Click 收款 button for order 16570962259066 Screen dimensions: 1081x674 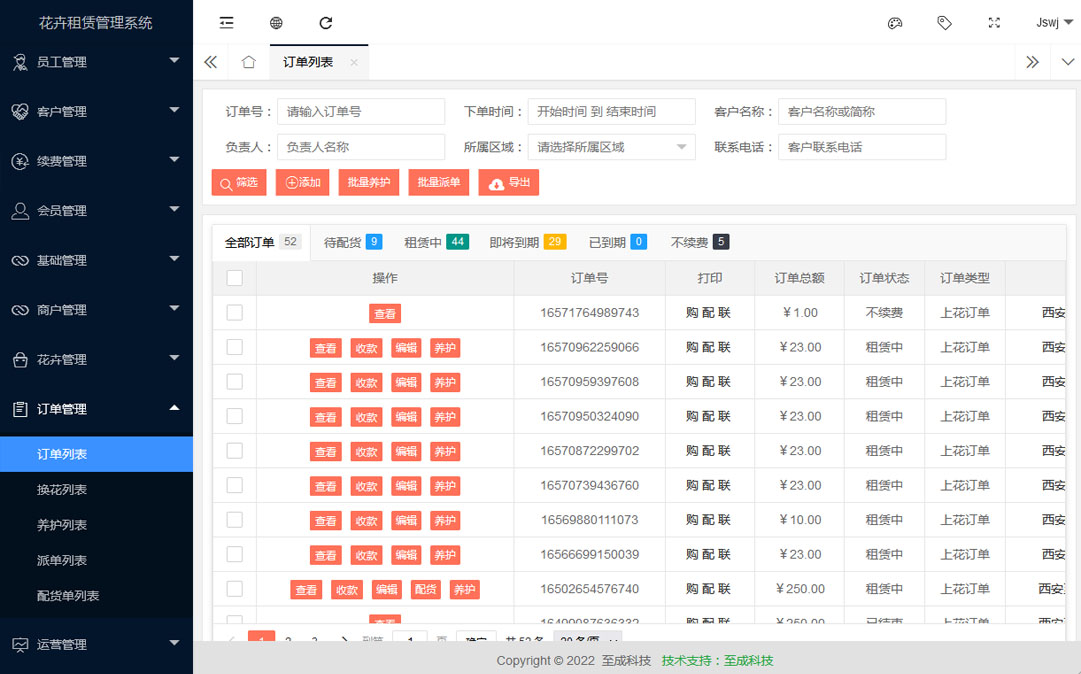(x=366, y=348)
